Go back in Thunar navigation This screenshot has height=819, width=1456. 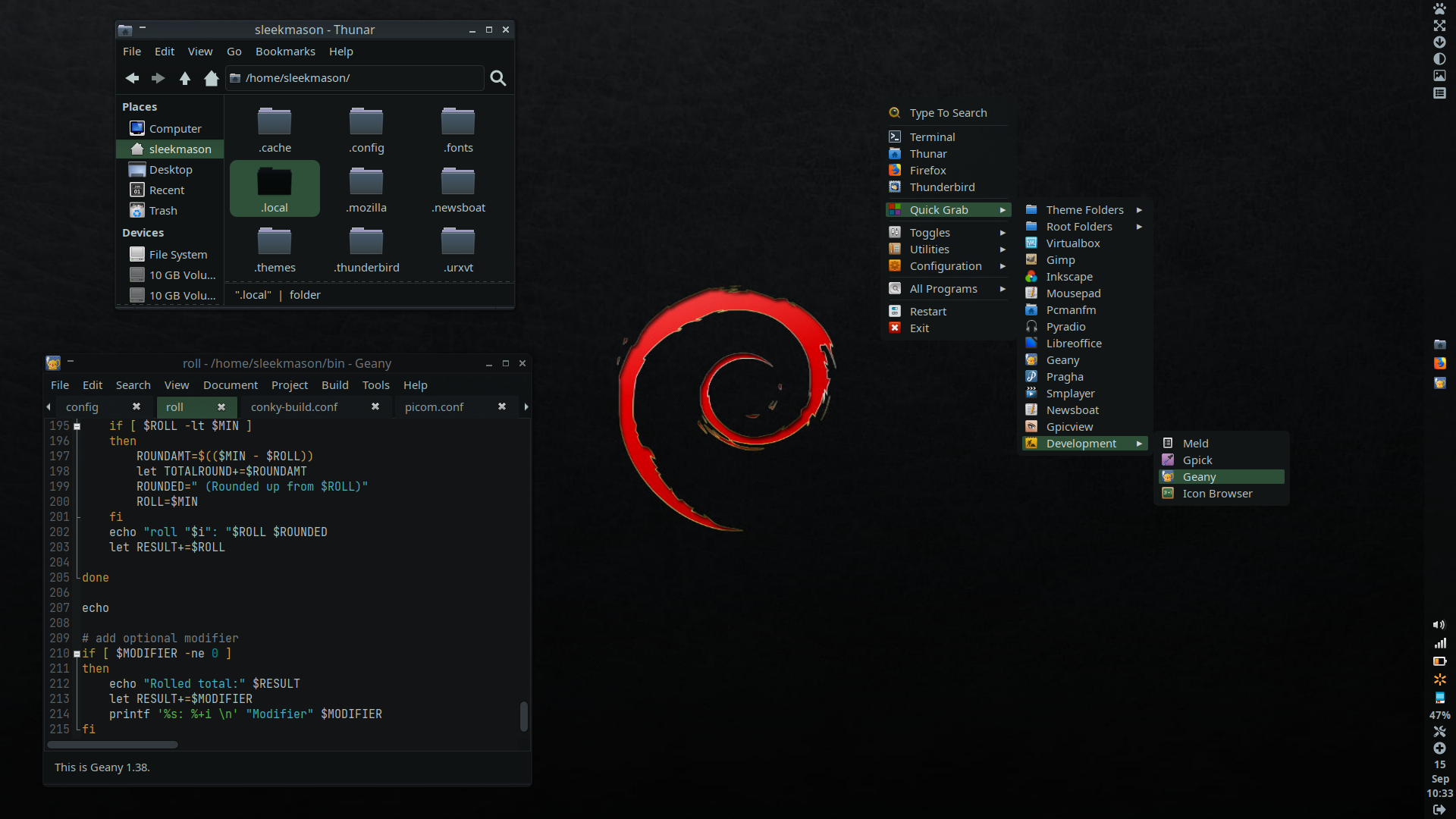[132, 78]
